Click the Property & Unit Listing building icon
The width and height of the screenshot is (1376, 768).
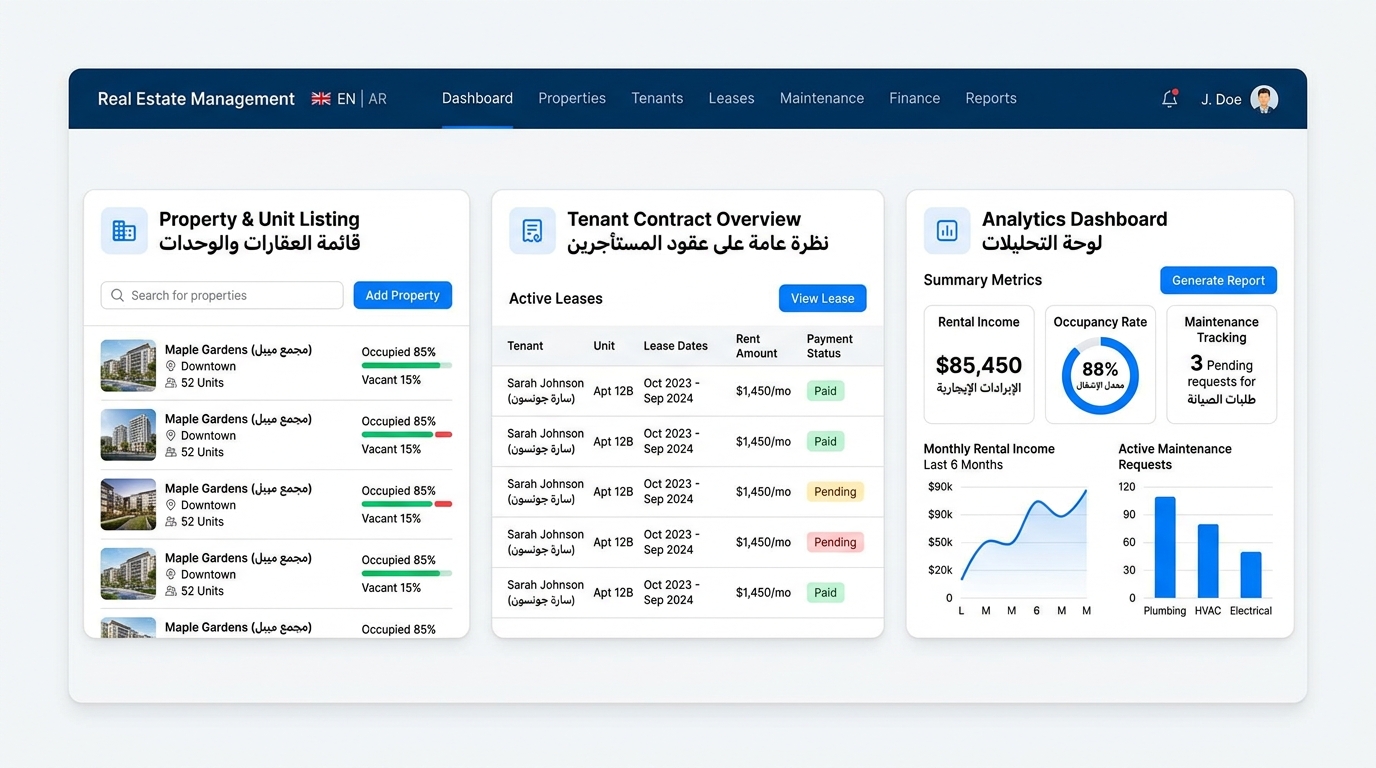(124, 230)
